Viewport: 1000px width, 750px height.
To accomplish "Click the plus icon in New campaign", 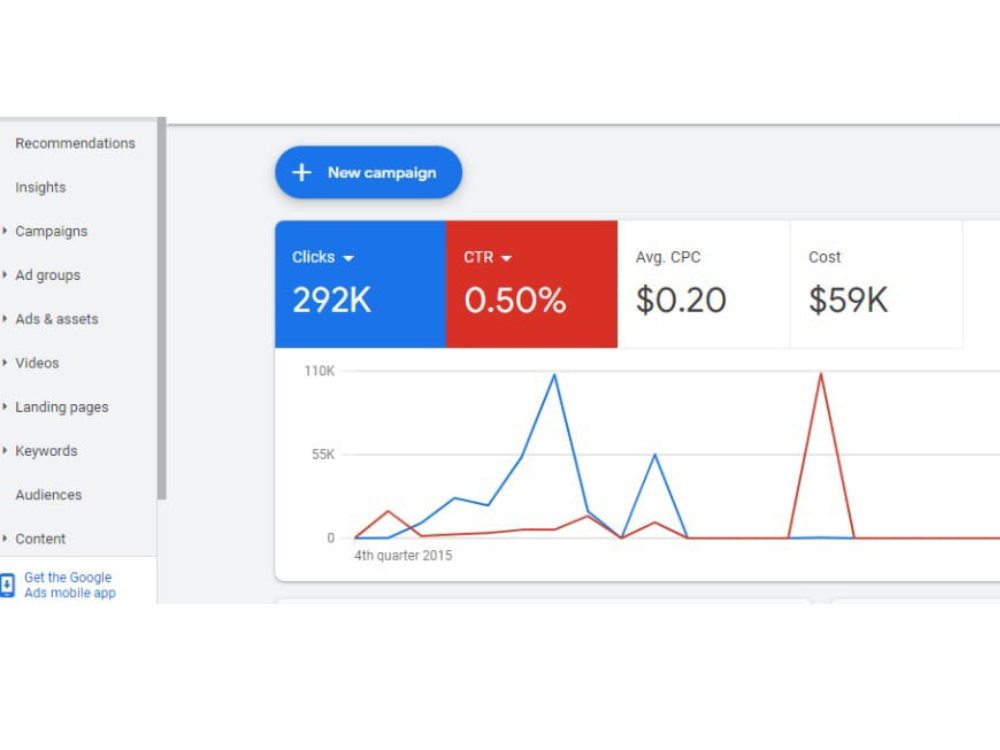I will [302, 172].
